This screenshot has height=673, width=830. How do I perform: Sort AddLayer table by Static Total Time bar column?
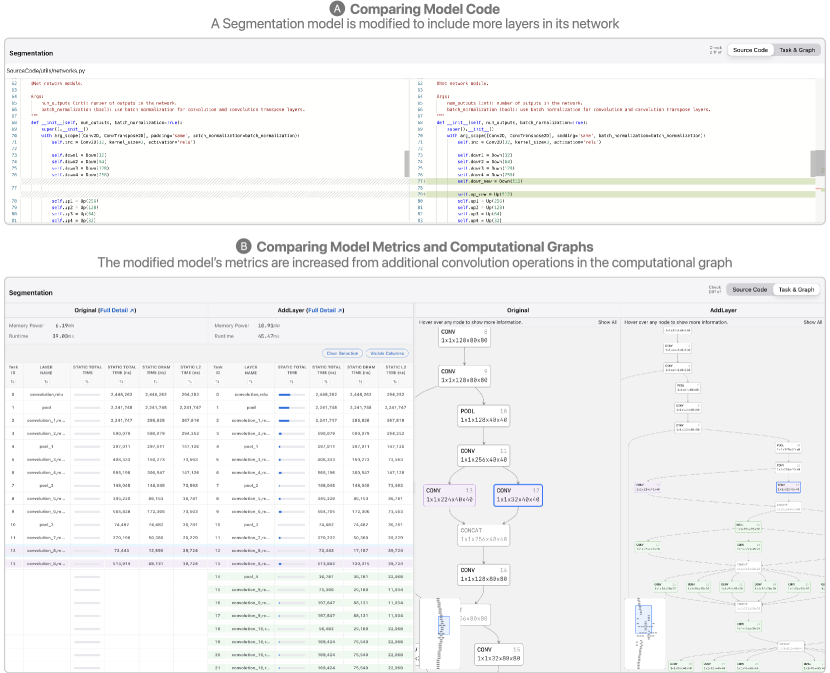292,381
